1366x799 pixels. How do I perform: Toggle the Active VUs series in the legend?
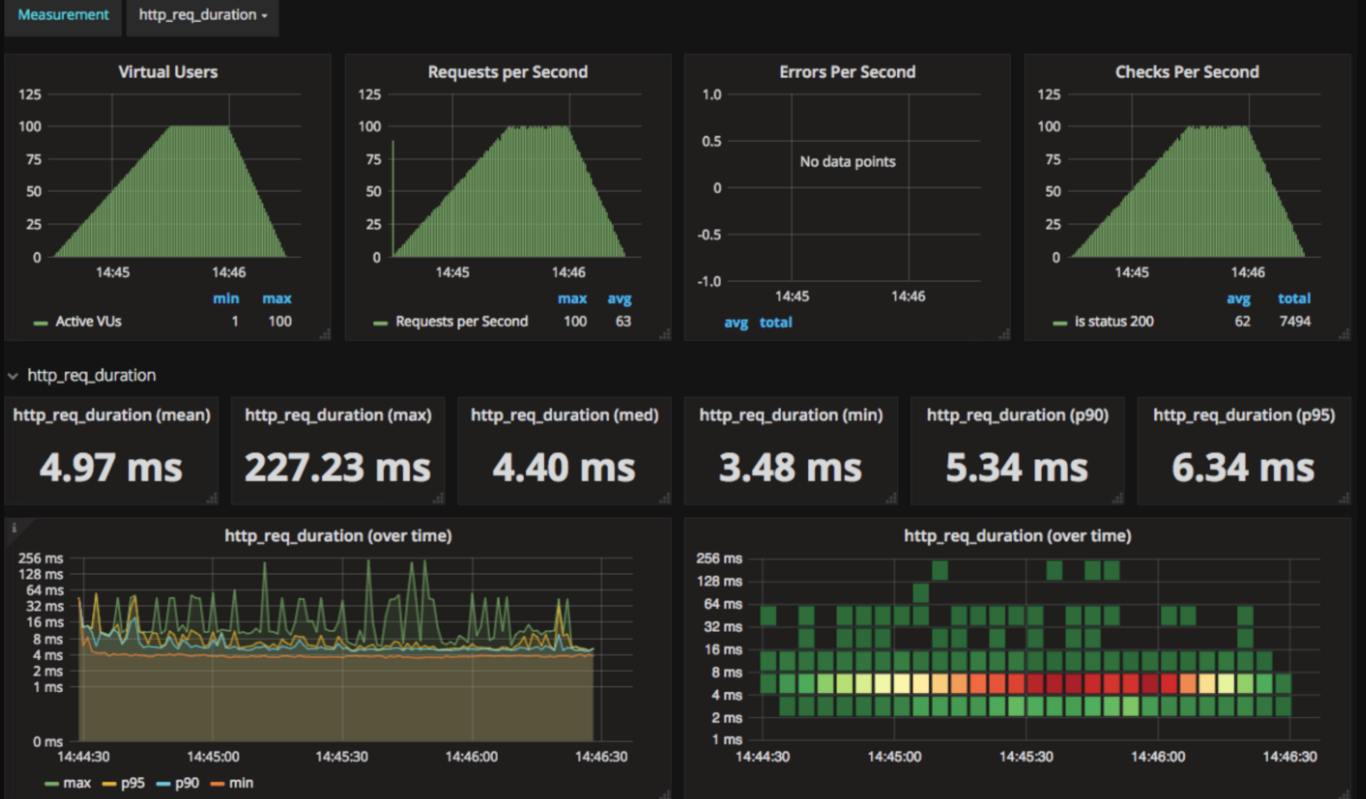click(88, 321)
